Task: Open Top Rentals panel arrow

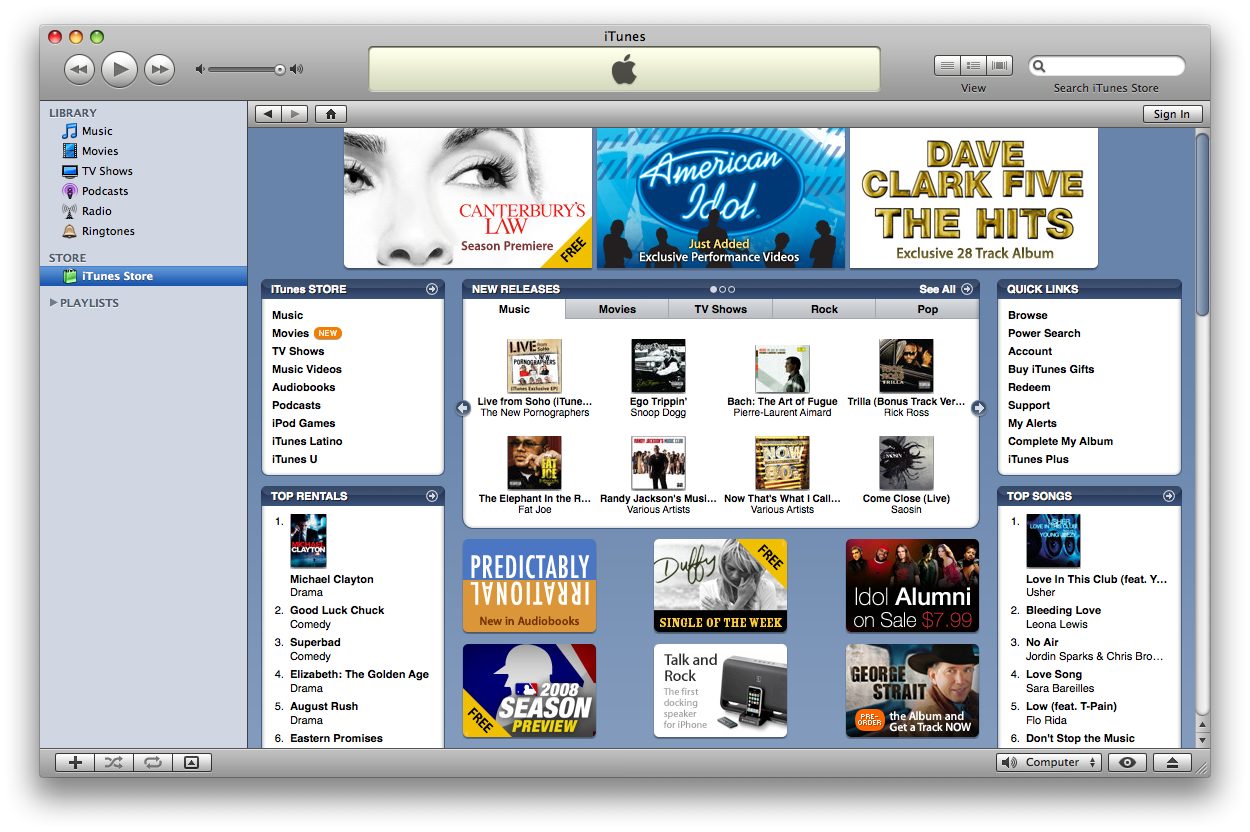Action: pos(431,496)
